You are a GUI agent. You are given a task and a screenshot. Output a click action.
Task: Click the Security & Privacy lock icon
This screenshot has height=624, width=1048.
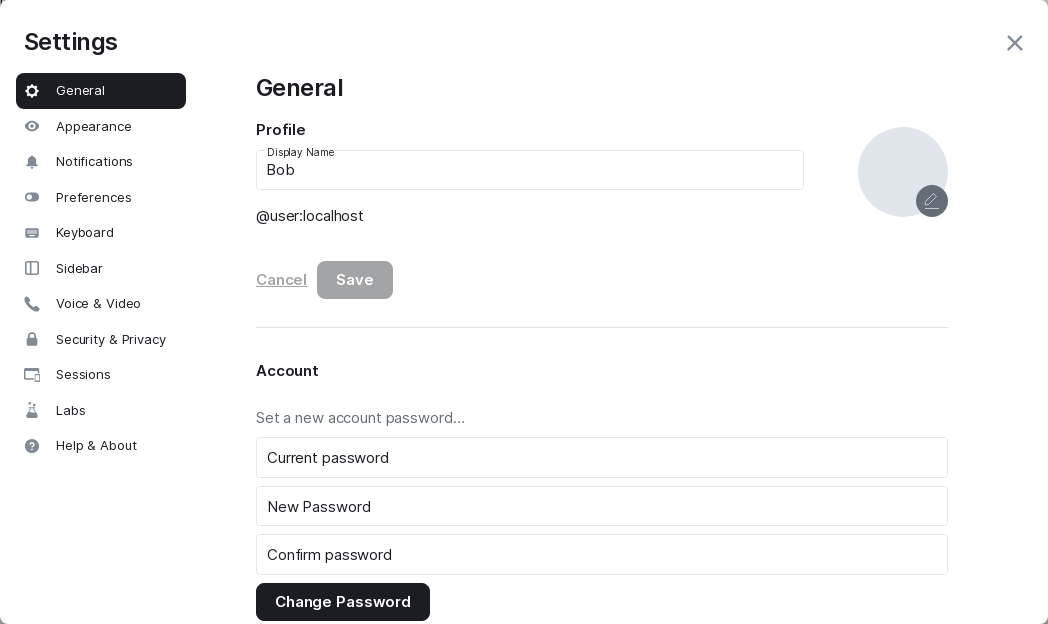(x=32, y=340)
